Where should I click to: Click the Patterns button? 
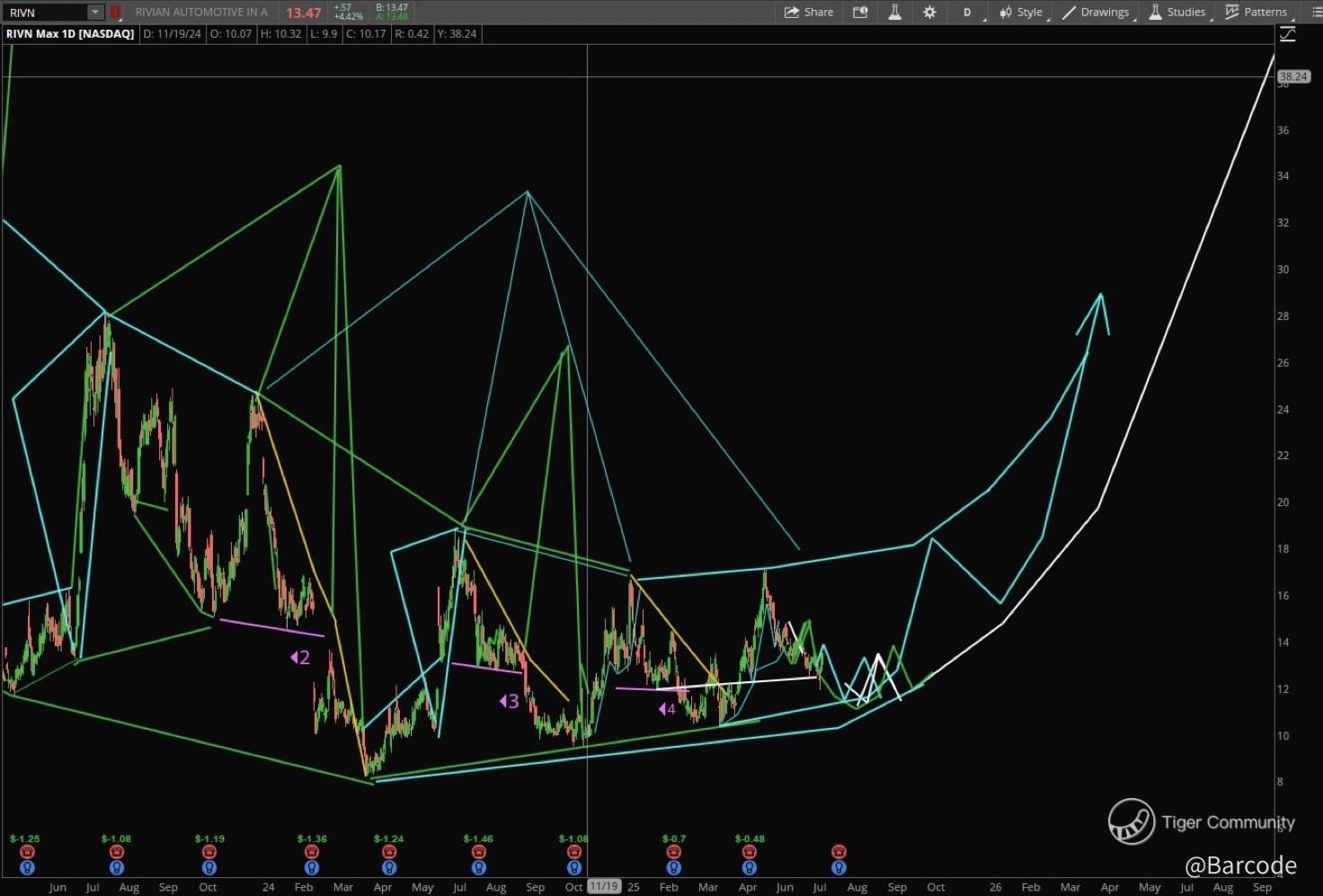coord(1256,12)
